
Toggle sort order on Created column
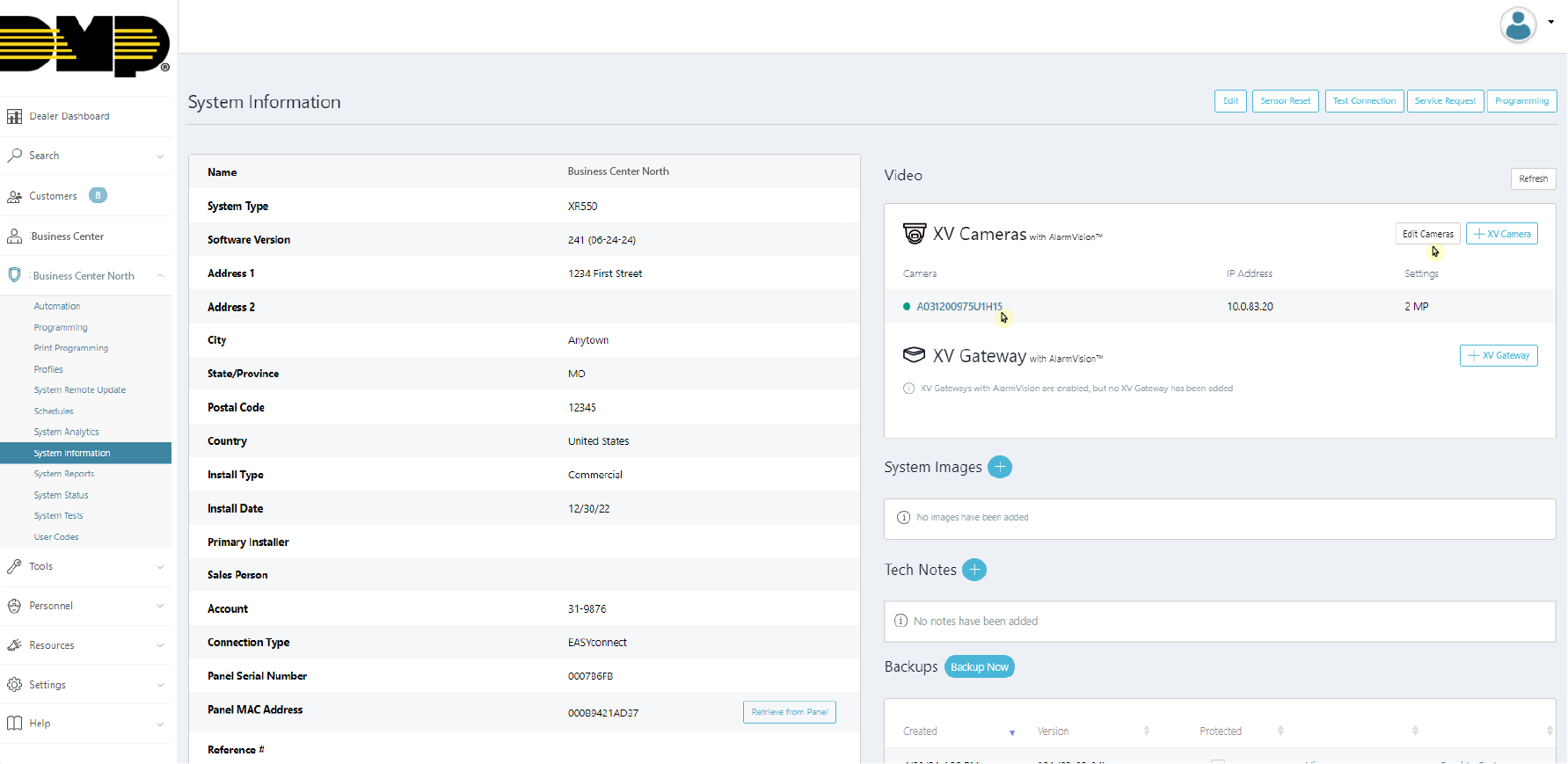1011,731
